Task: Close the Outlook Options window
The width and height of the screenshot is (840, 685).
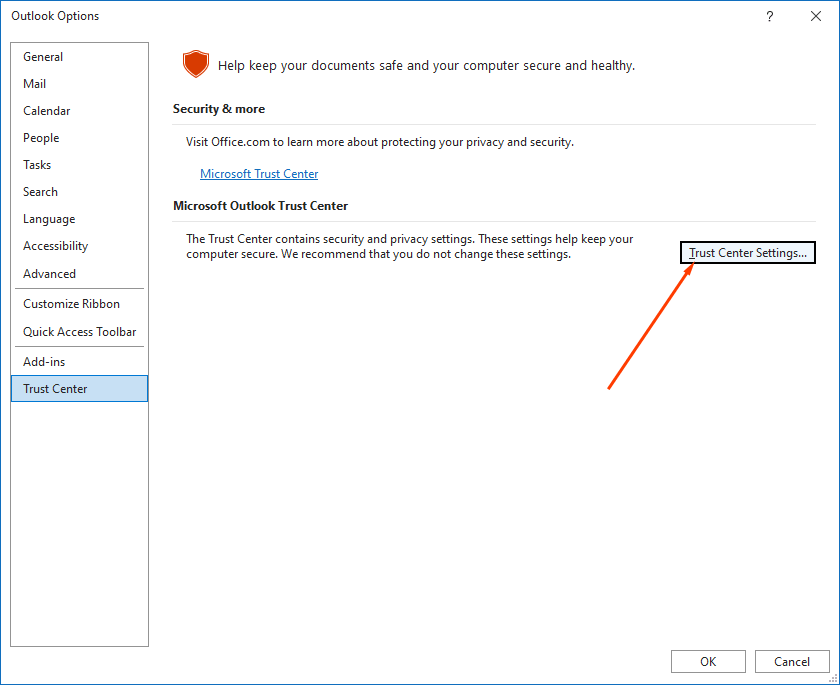Action: point(816,16)
